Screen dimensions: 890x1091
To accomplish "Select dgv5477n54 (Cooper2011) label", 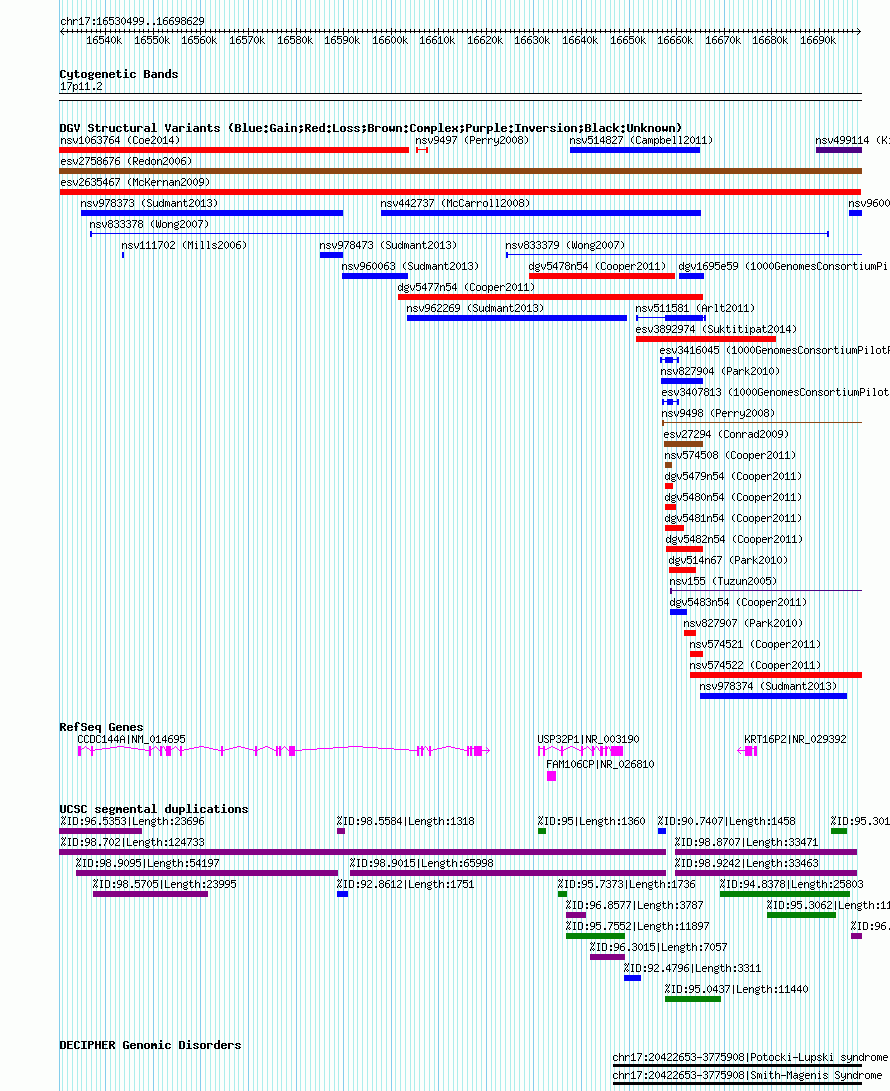I will [466, 287].
